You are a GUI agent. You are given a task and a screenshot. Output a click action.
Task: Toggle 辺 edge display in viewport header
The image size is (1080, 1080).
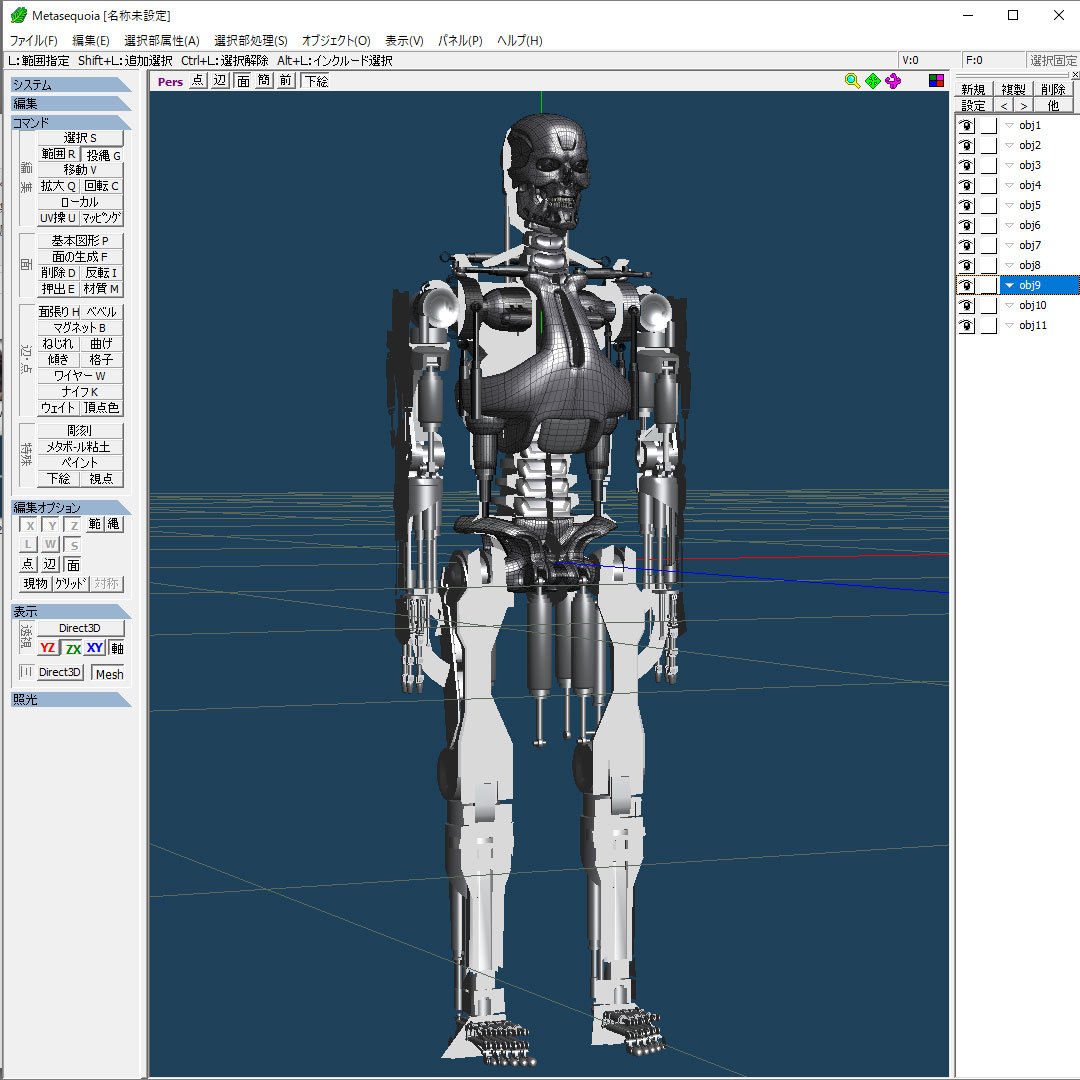coord(220,81)
